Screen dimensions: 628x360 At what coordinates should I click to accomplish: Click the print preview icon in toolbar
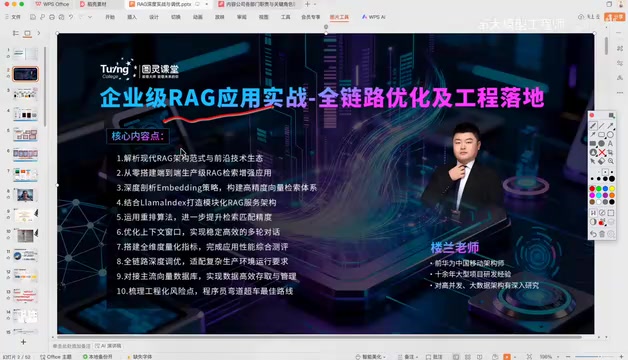point(61,17)
